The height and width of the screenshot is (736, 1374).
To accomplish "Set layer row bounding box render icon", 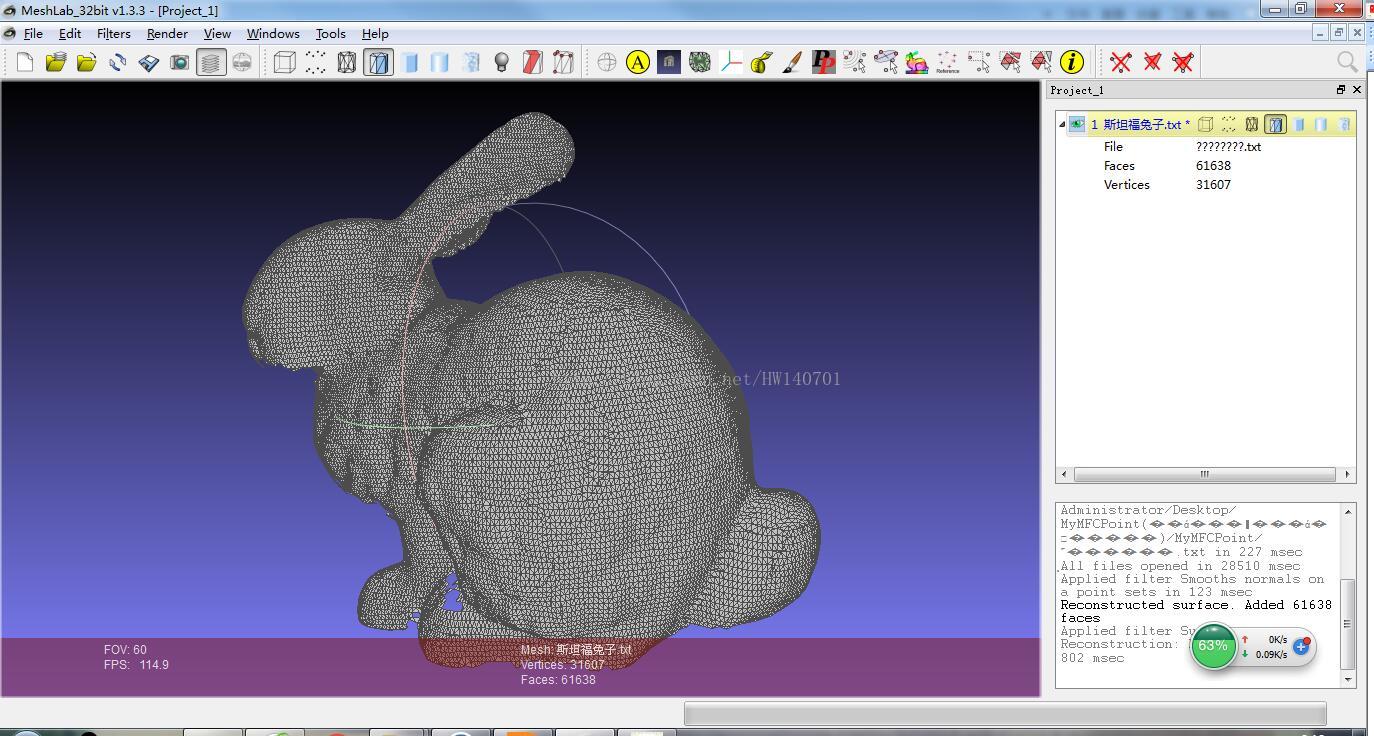I will [x=1205, y=124].
